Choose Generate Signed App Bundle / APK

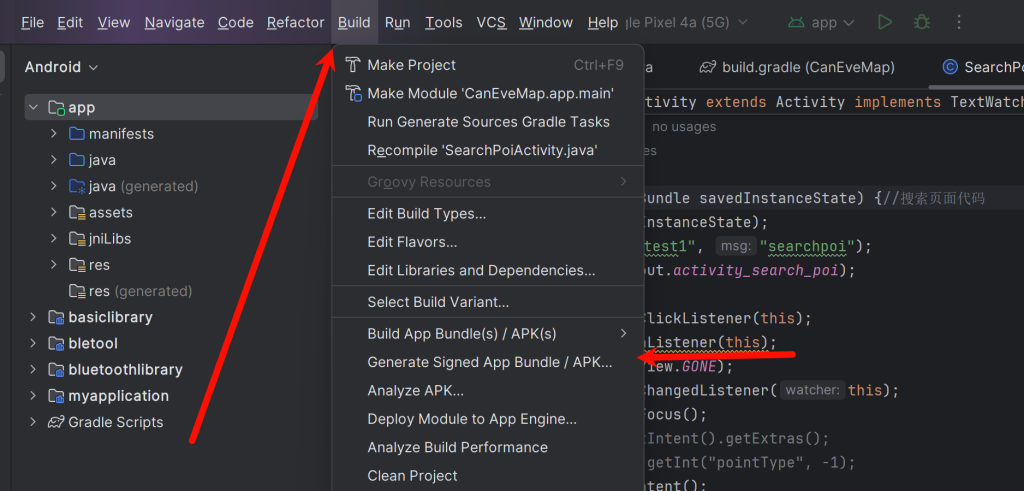click(489, 362)
